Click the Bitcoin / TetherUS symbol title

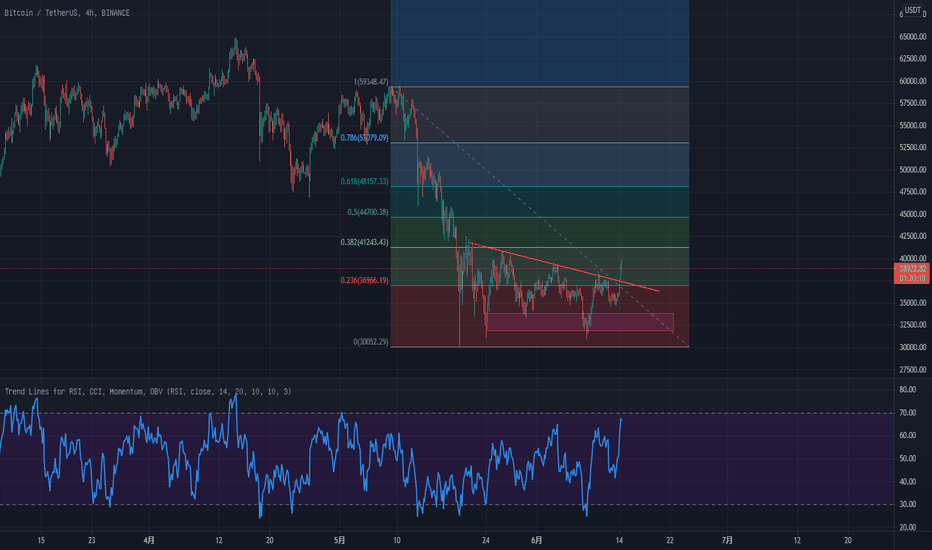tap(67, 12)
